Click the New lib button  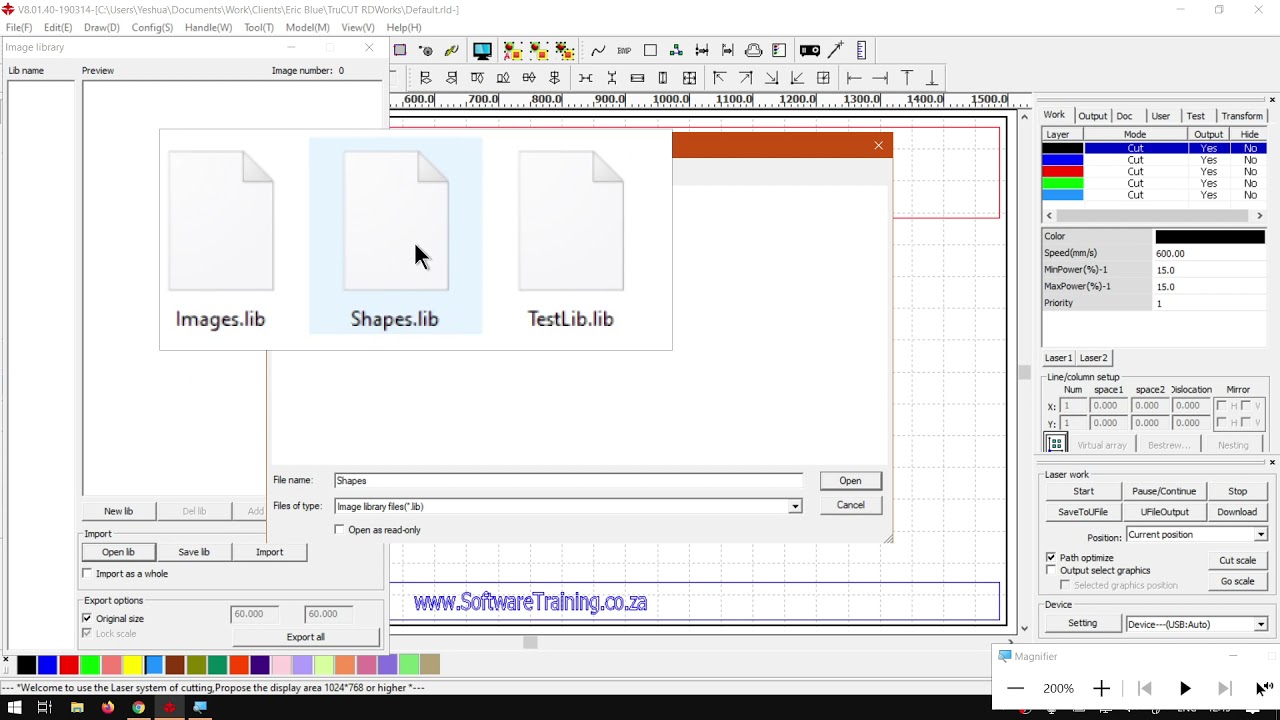coord(118,511)
